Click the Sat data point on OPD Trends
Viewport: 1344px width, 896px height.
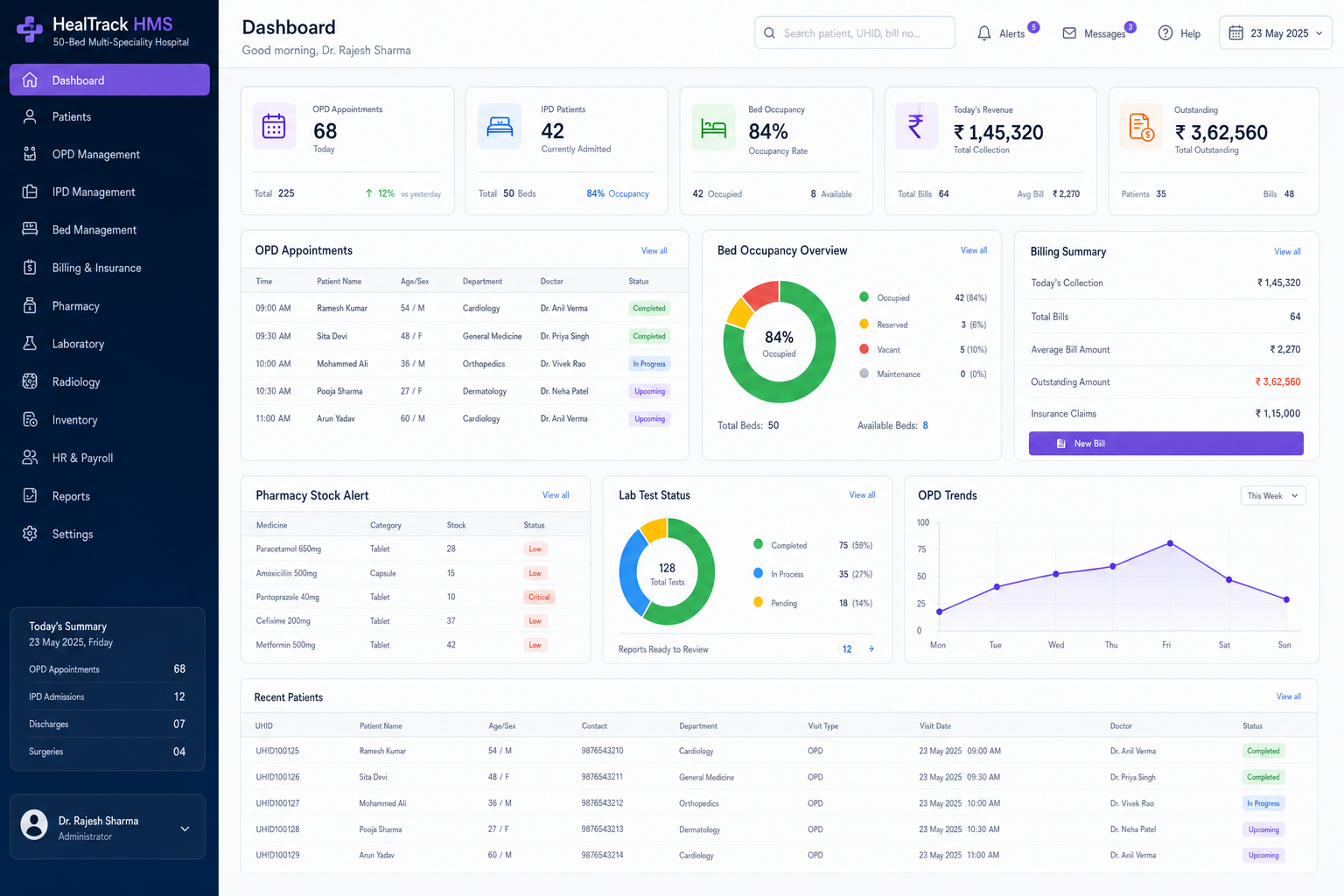tap(1228, 580)
